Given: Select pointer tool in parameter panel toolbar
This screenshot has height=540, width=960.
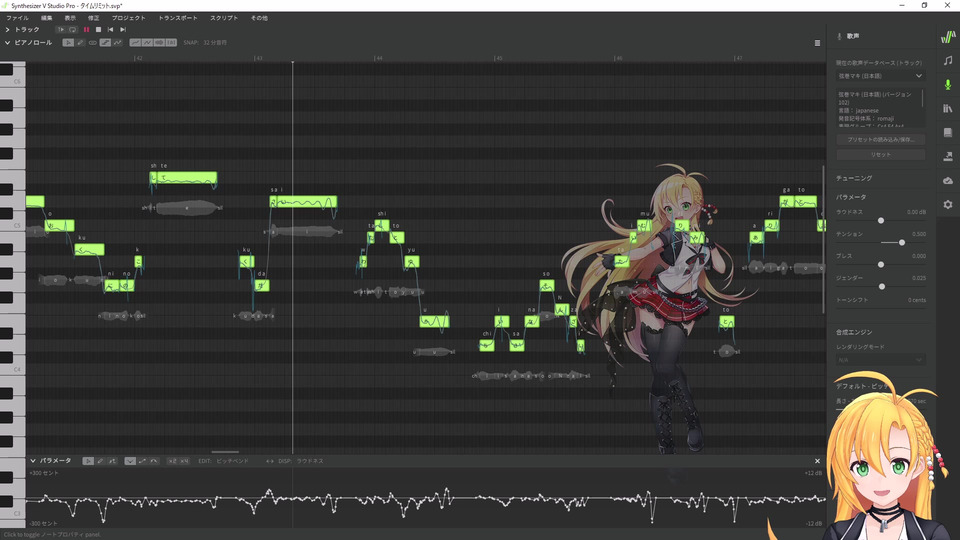Looking at the screenshot, I should pyautogui.click(x=88, y=461).
